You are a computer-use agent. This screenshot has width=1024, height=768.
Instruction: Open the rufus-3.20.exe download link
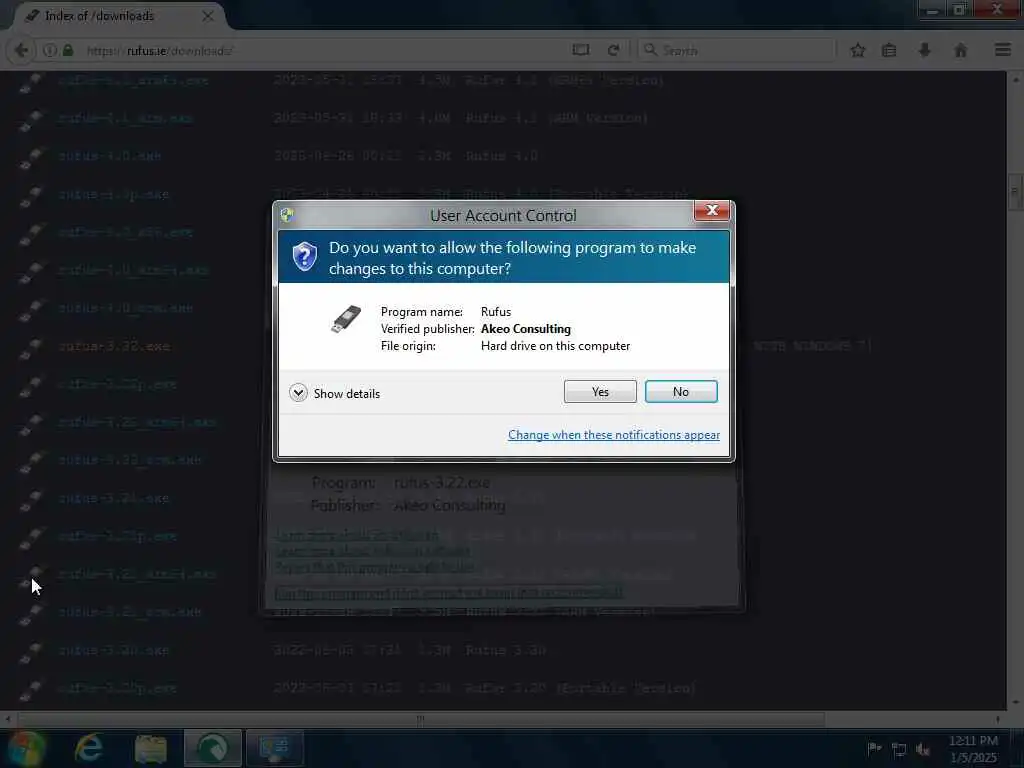pyautogui.click(x=114, y=650)
